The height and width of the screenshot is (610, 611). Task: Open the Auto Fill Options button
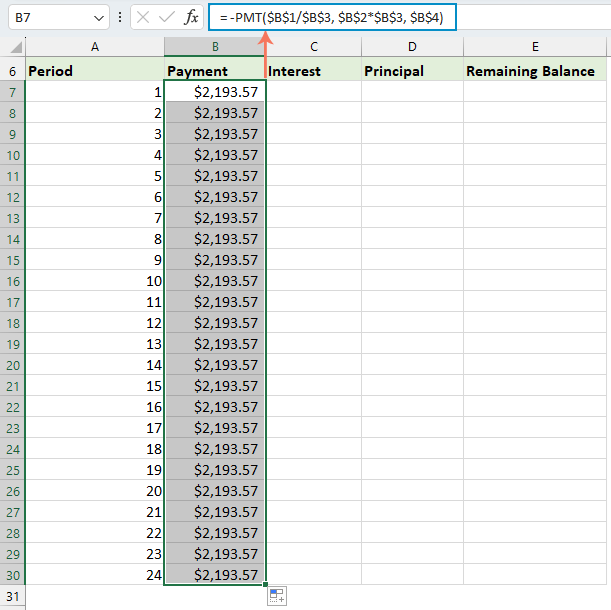coord(276,596)
